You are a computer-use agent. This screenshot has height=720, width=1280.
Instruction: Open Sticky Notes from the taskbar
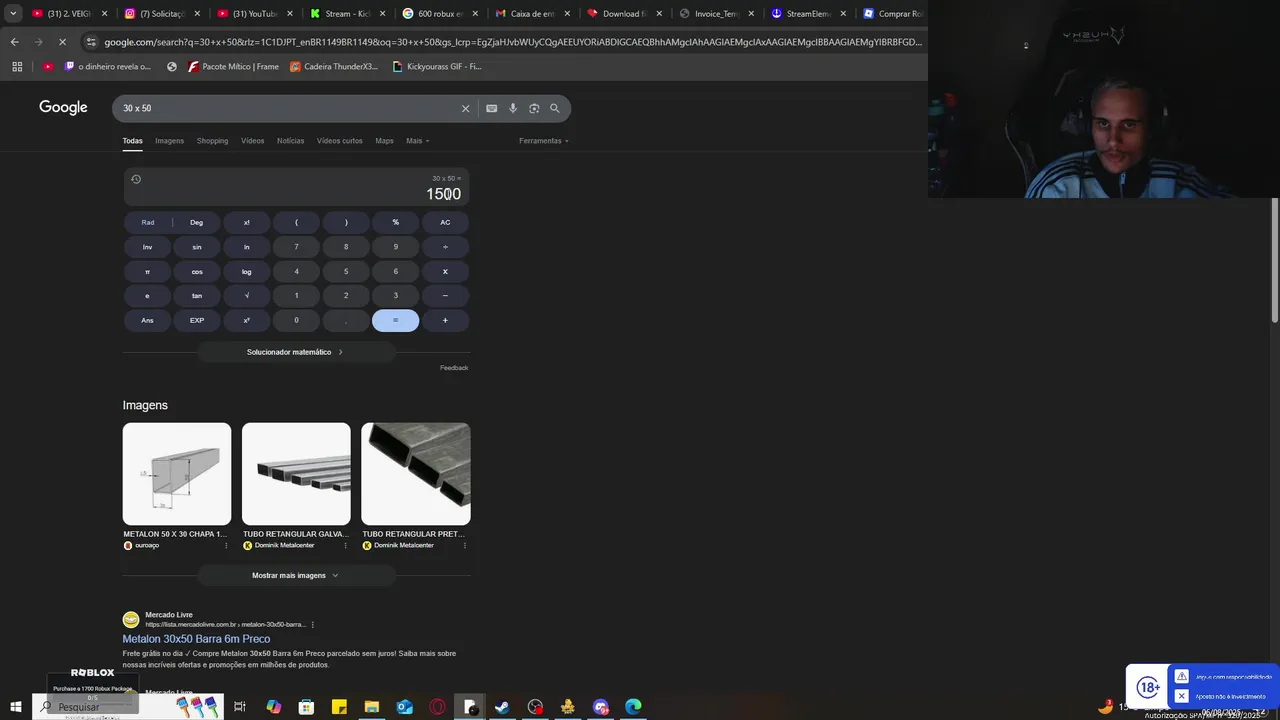[339, 707]
